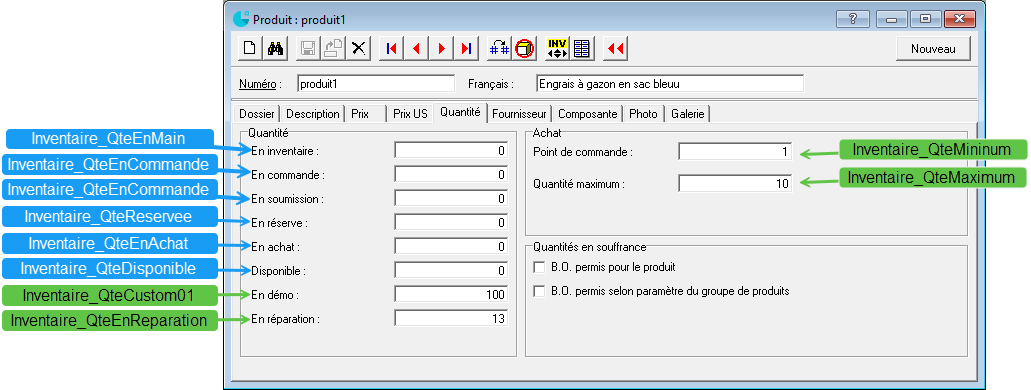Image resolution: width=1031 pixels, height=390 pixels.
Task: Switch to the Description tab
Action: point(313,114)
